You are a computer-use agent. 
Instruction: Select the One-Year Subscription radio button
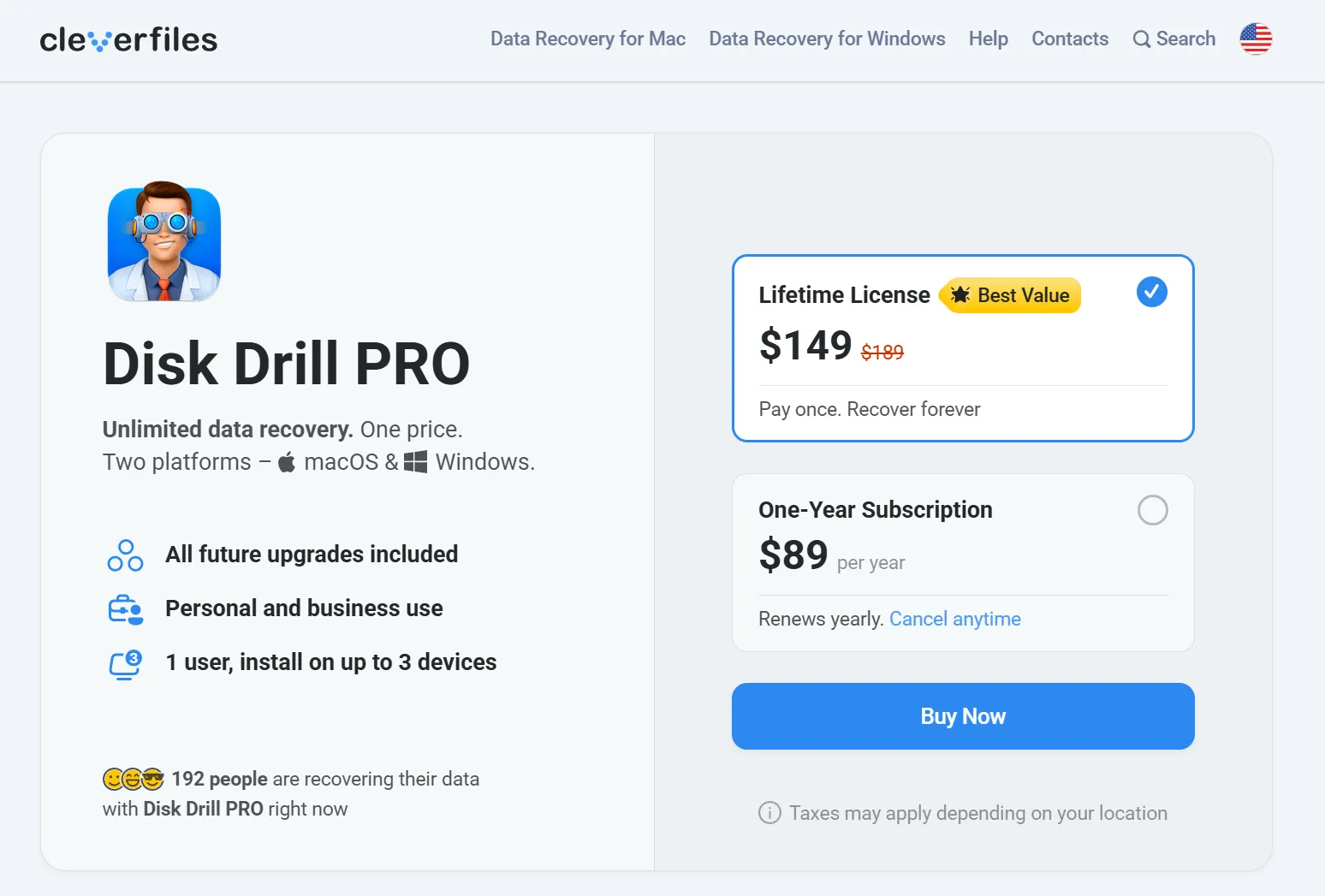coord(1152,510)
